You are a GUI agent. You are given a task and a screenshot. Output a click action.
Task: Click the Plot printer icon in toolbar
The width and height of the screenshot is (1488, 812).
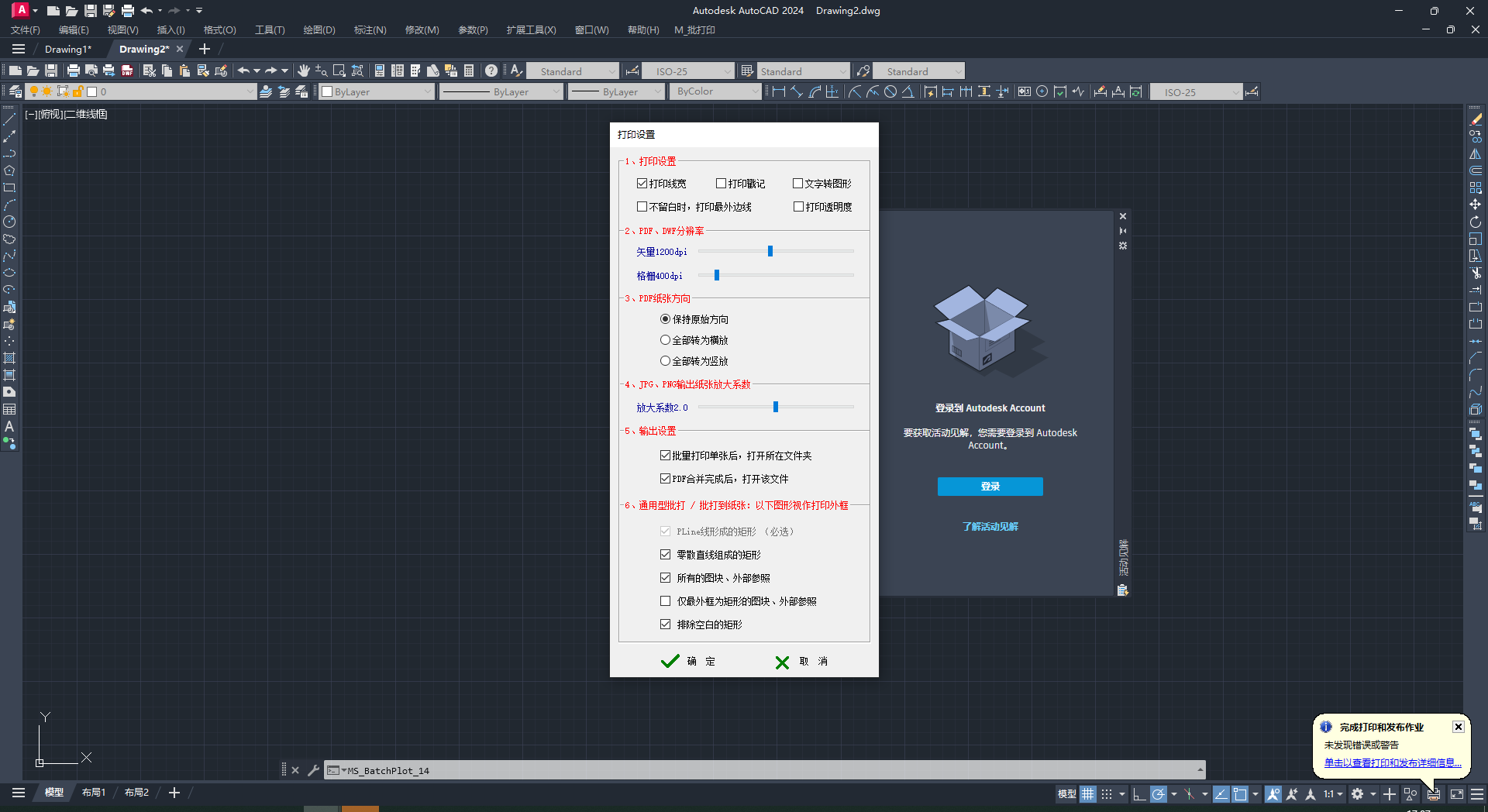coord(74,71)
